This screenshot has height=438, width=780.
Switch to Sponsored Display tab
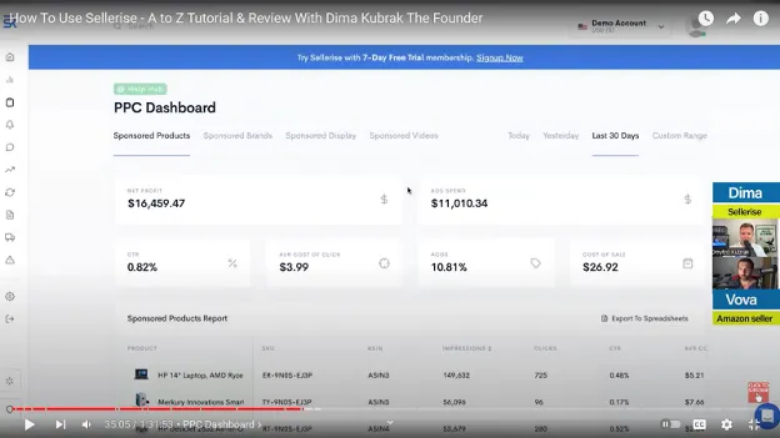click(321, 135)
